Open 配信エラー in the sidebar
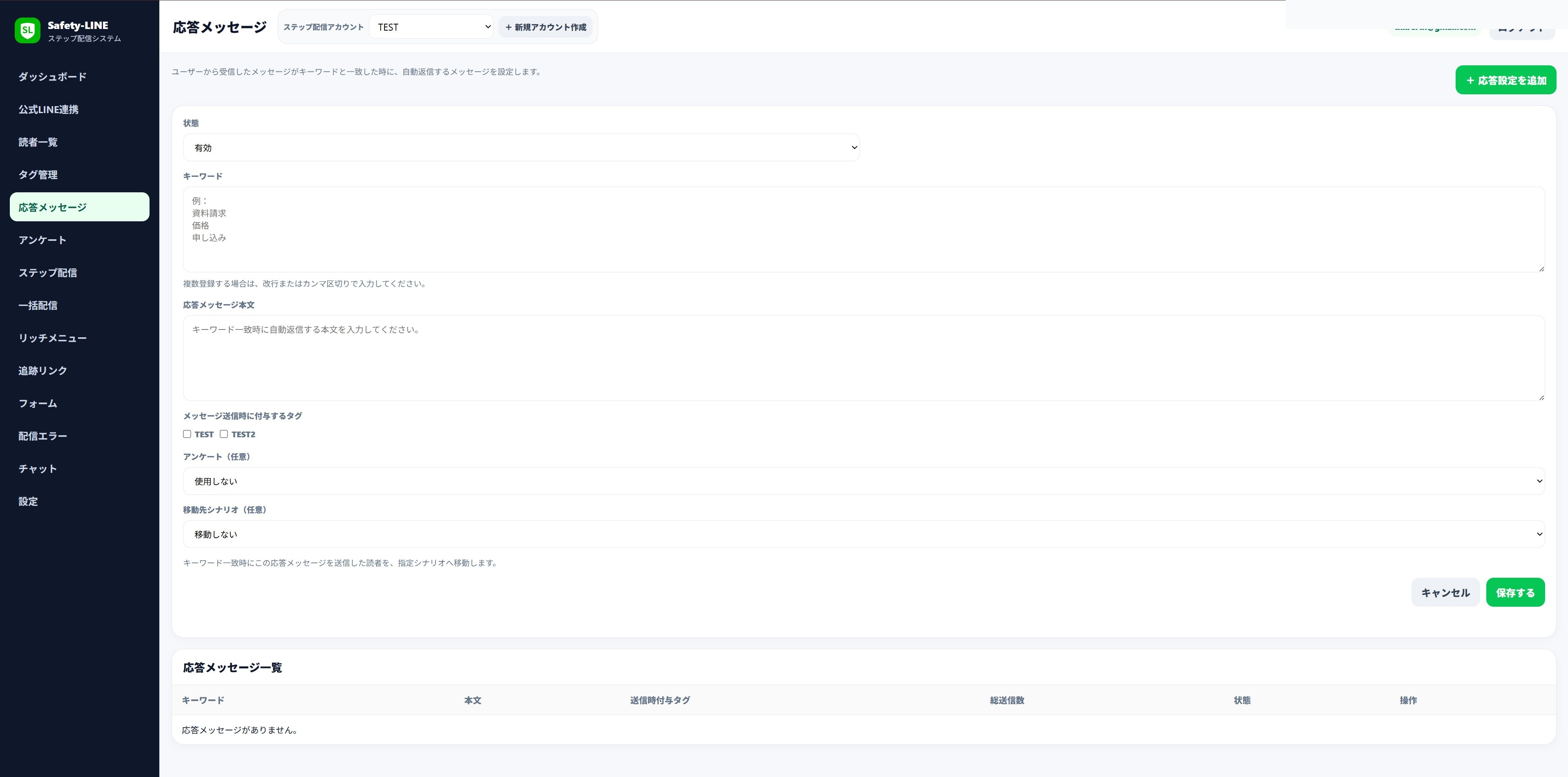 click(79, 436)
